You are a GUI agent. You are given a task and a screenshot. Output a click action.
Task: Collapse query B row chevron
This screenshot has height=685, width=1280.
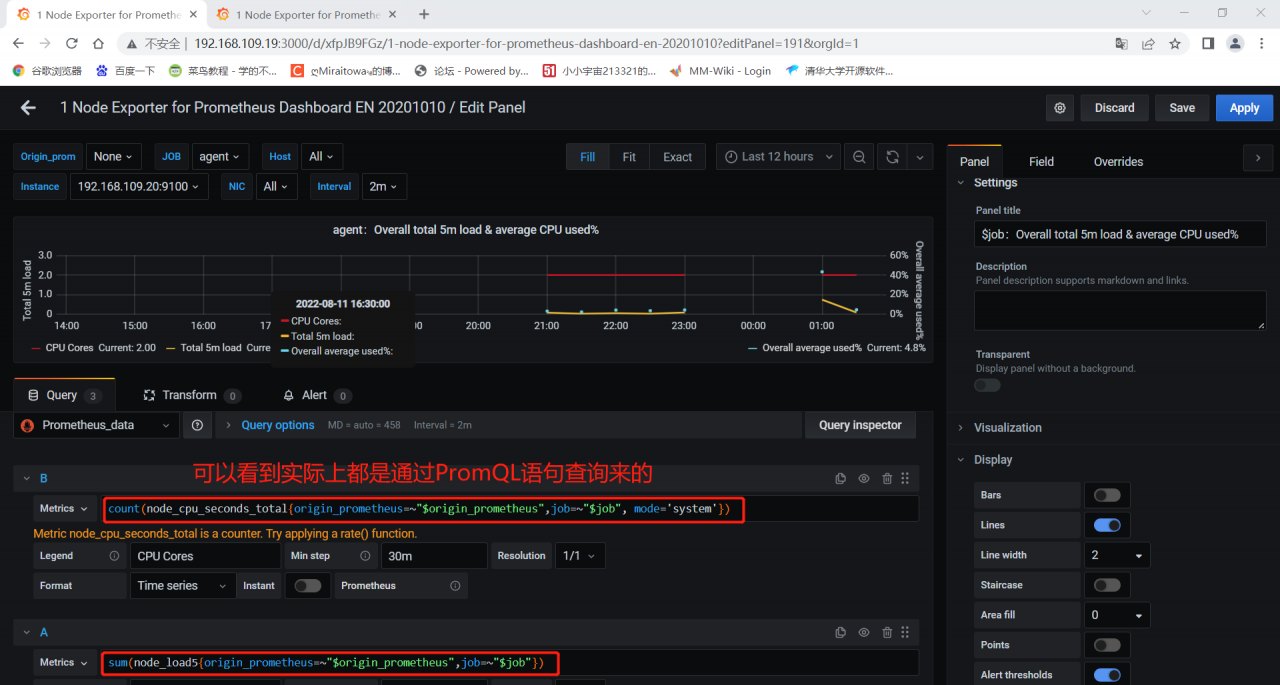point(27,479)
